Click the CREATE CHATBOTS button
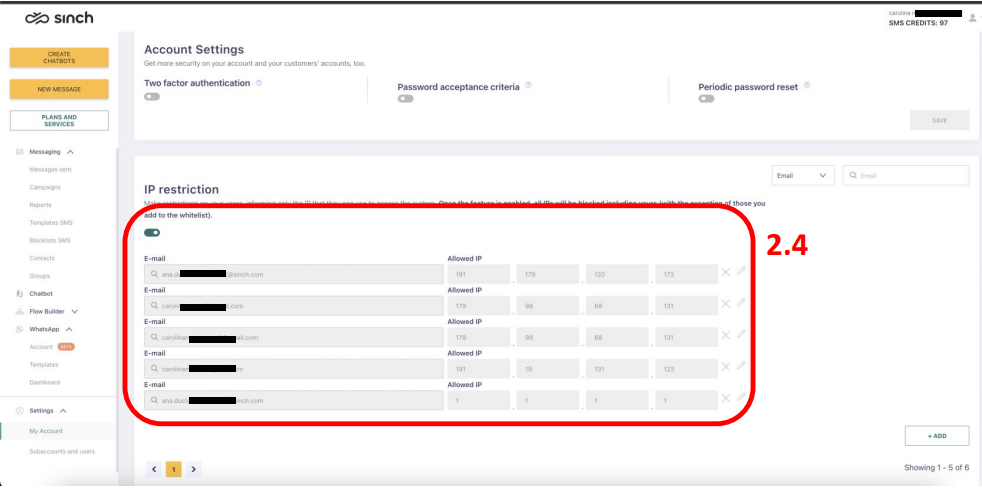982x489 pixels. [59, 58]
